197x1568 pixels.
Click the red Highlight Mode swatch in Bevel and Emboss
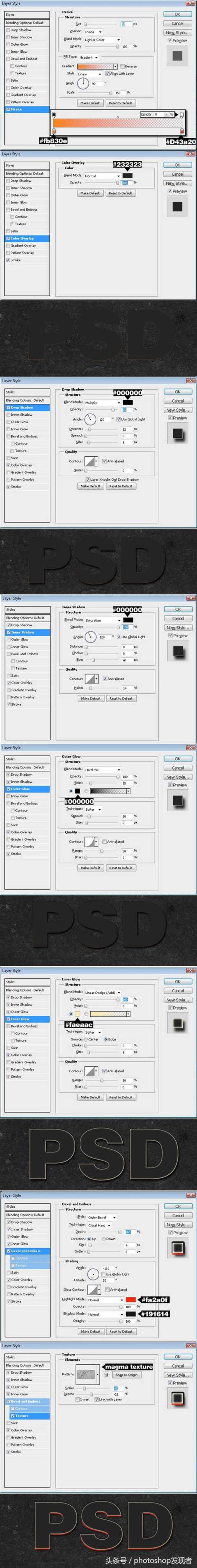coord(131,1299)
